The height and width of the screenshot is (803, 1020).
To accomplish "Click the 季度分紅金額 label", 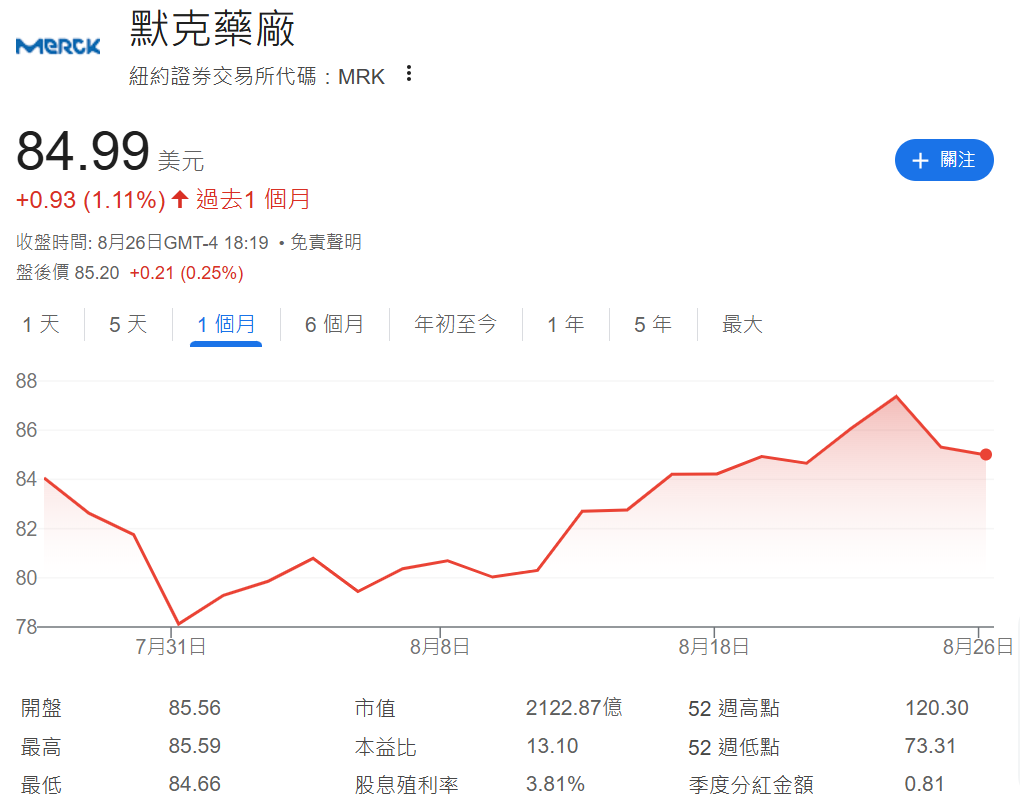I will click(751, 785).
